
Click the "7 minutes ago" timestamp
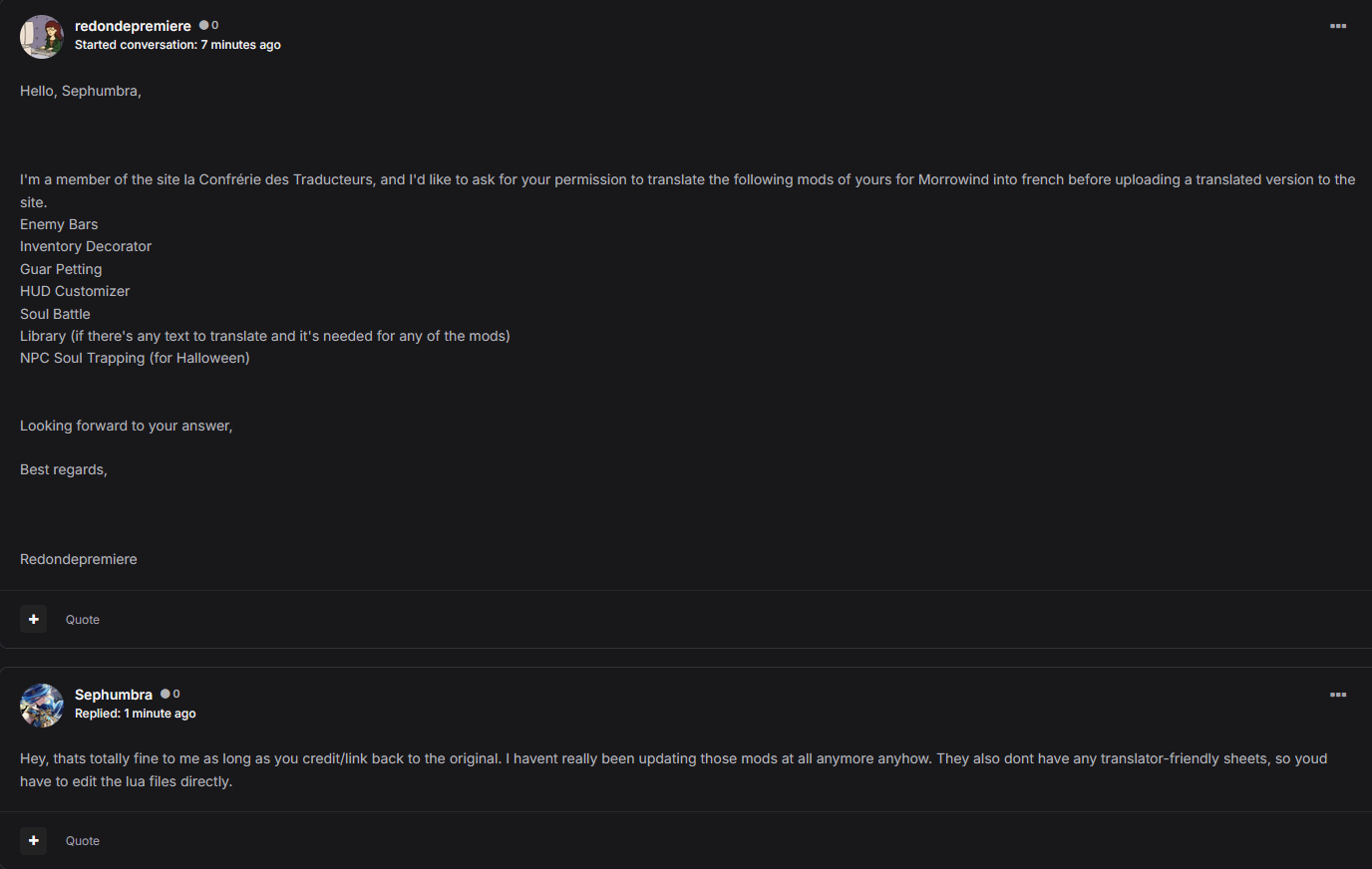click(x=240, y=45)
